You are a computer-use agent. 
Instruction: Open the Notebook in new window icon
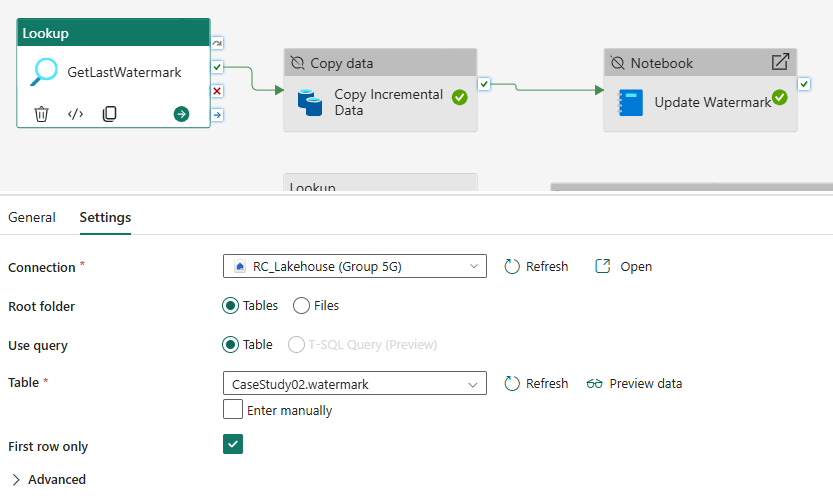[780, 62]
